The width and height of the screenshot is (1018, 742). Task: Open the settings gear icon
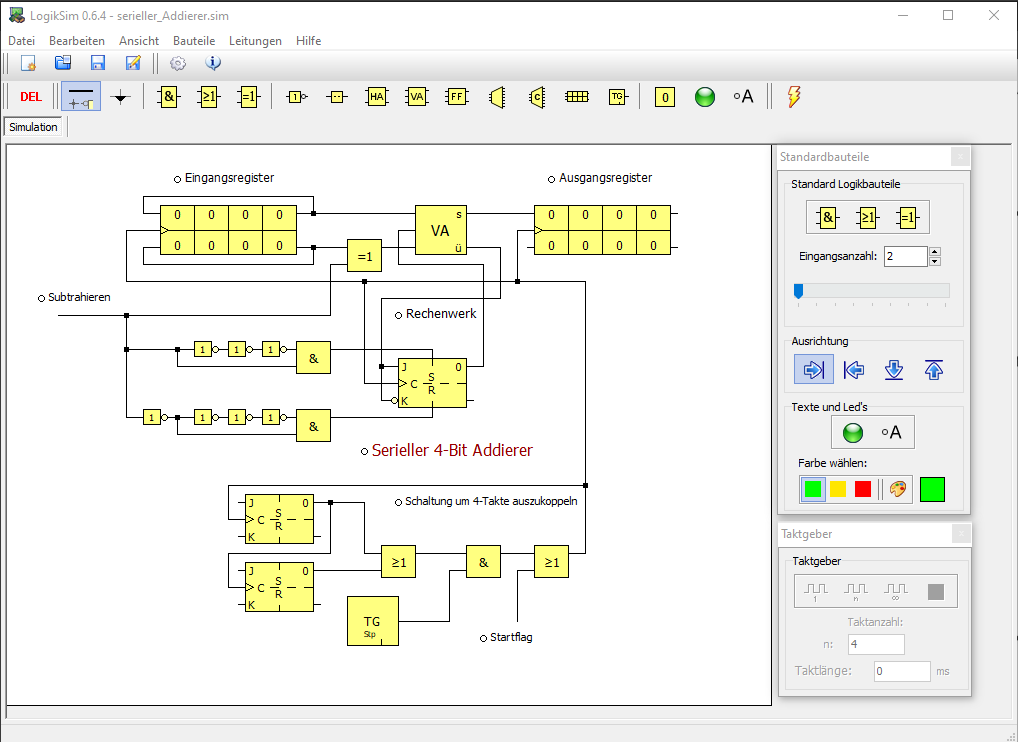[x=178, y=63]
